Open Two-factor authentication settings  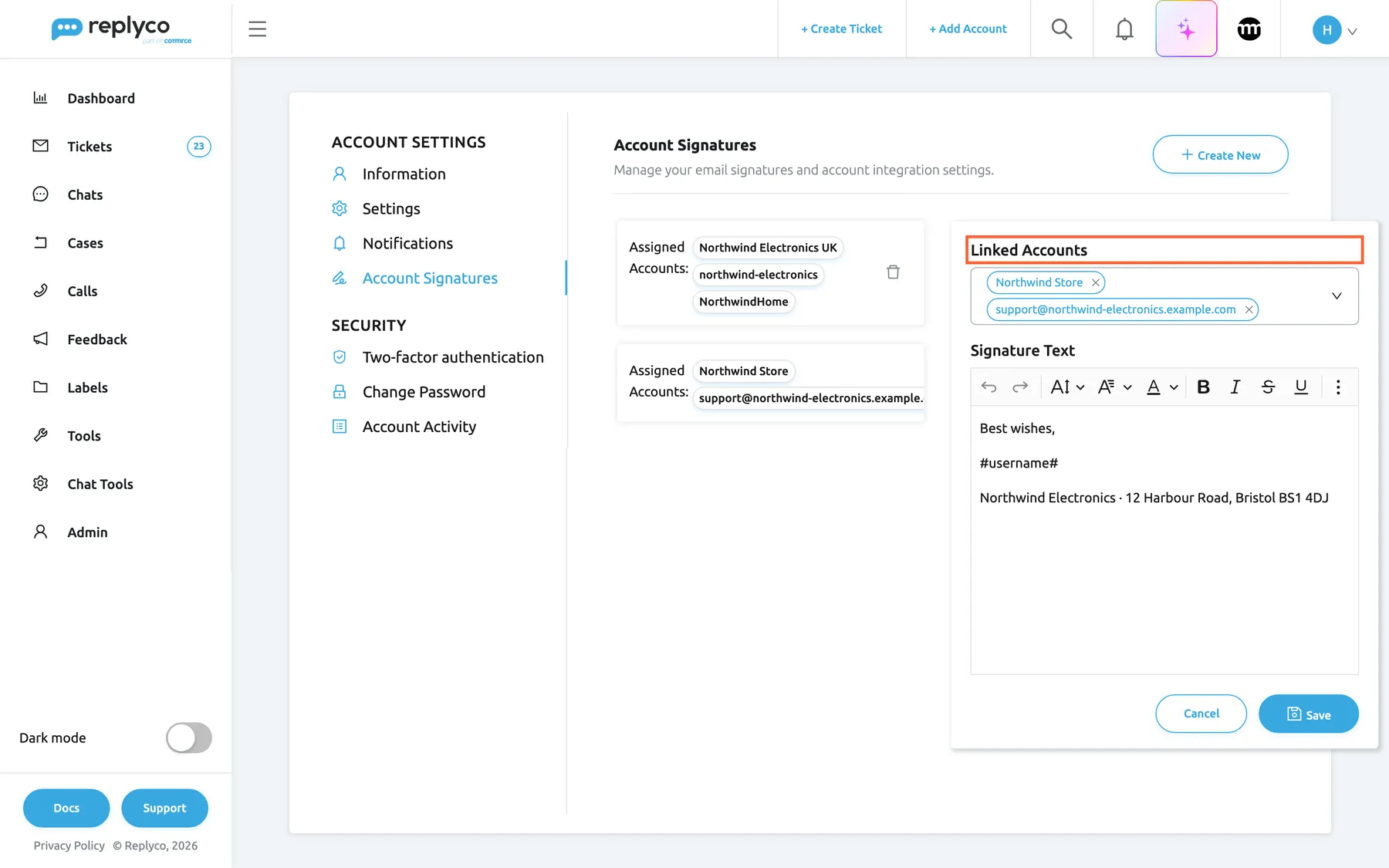[x=453, y=357]
